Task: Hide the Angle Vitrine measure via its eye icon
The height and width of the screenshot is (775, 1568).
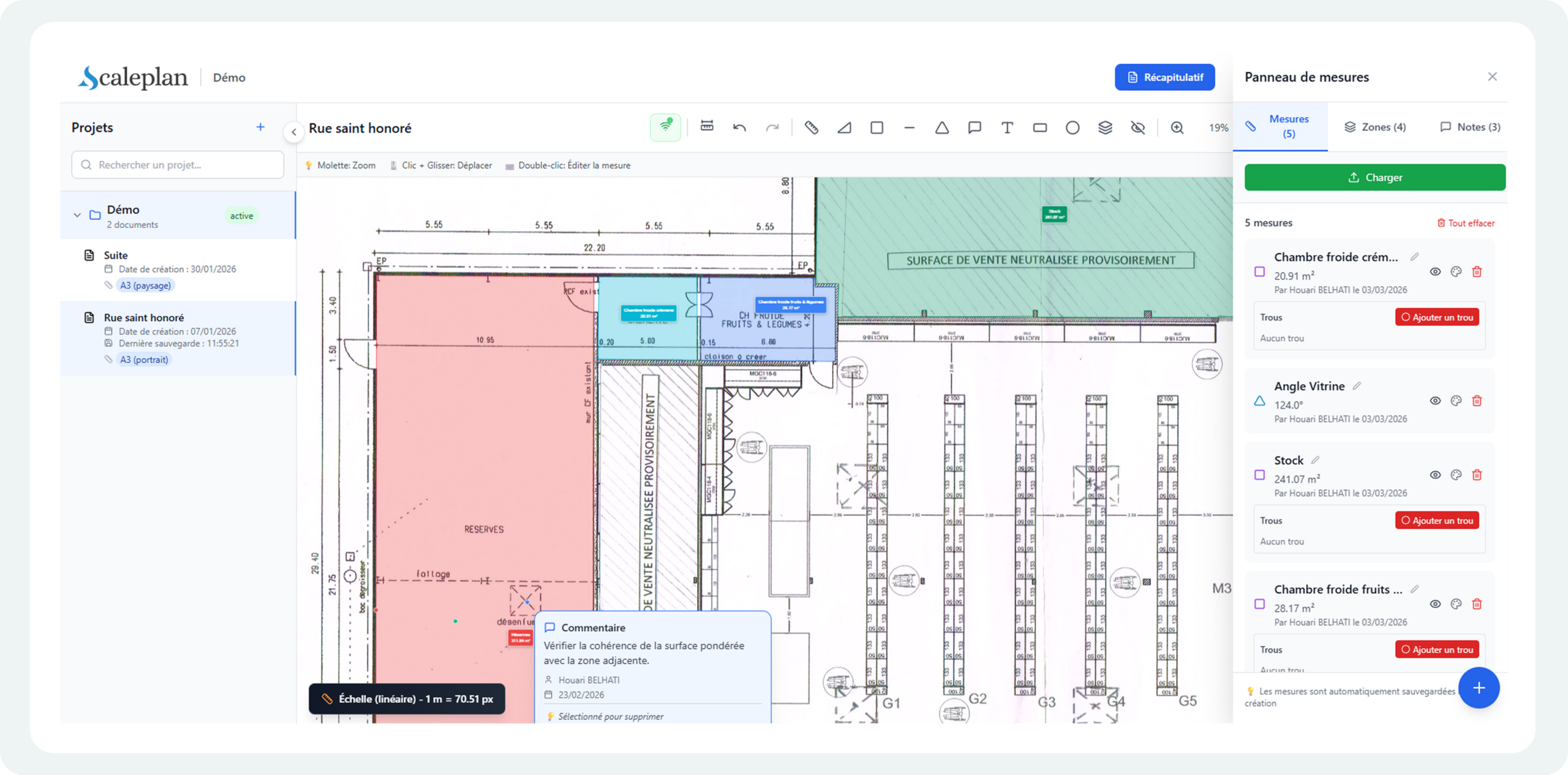Action: pyautogui.click(x=1435, y=401)
